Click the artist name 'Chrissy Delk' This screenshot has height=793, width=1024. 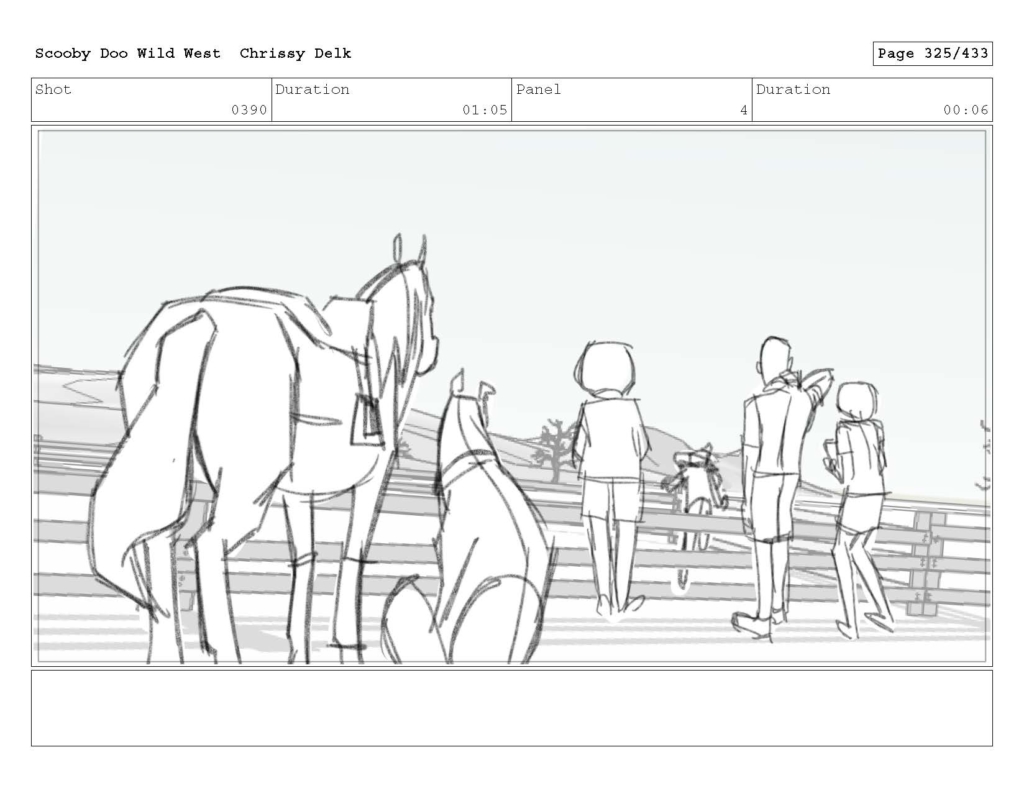[x=295, y=54]
